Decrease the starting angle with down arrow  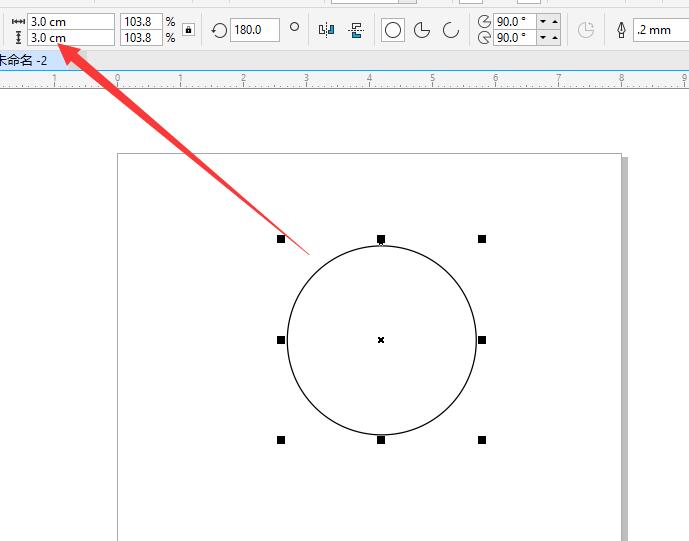click(543, 21)
